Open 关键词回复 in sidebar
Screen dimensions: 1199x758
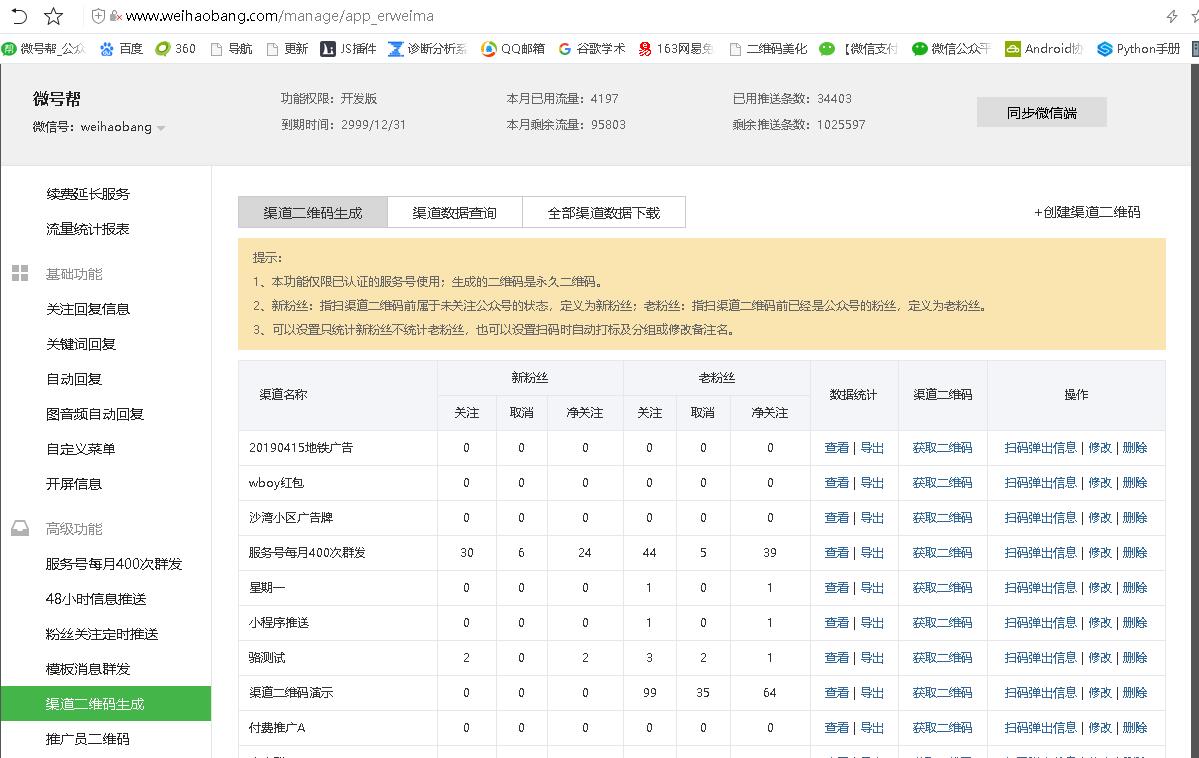click(81, 344)
